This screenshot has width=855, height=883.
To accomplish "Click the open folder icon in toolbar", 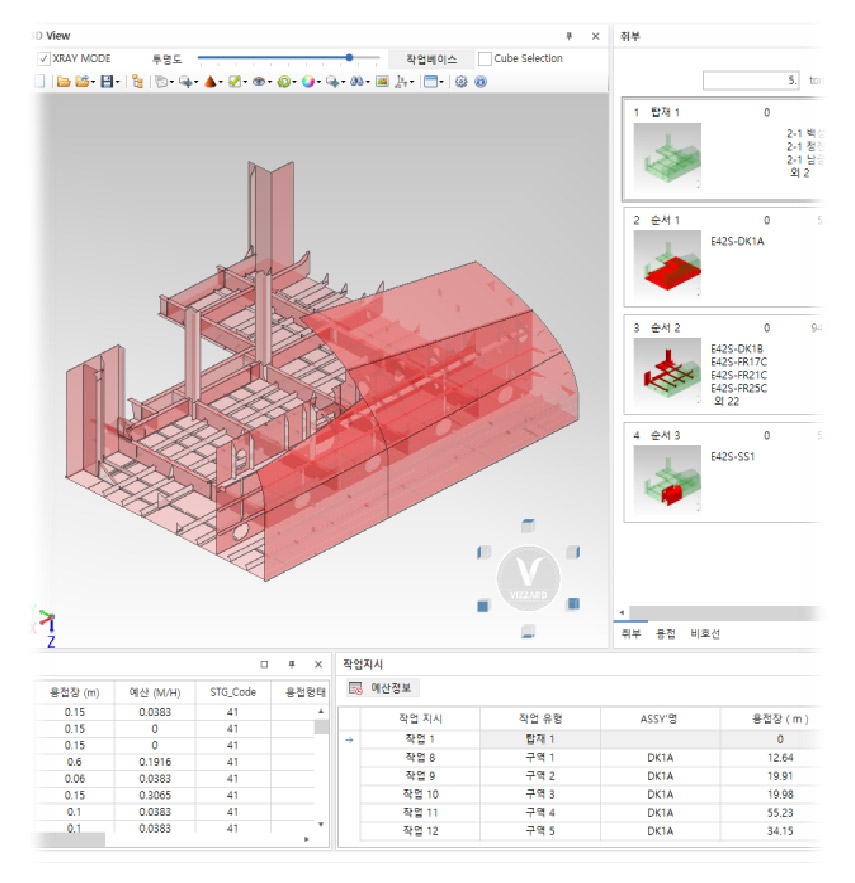I will [63, 82].
